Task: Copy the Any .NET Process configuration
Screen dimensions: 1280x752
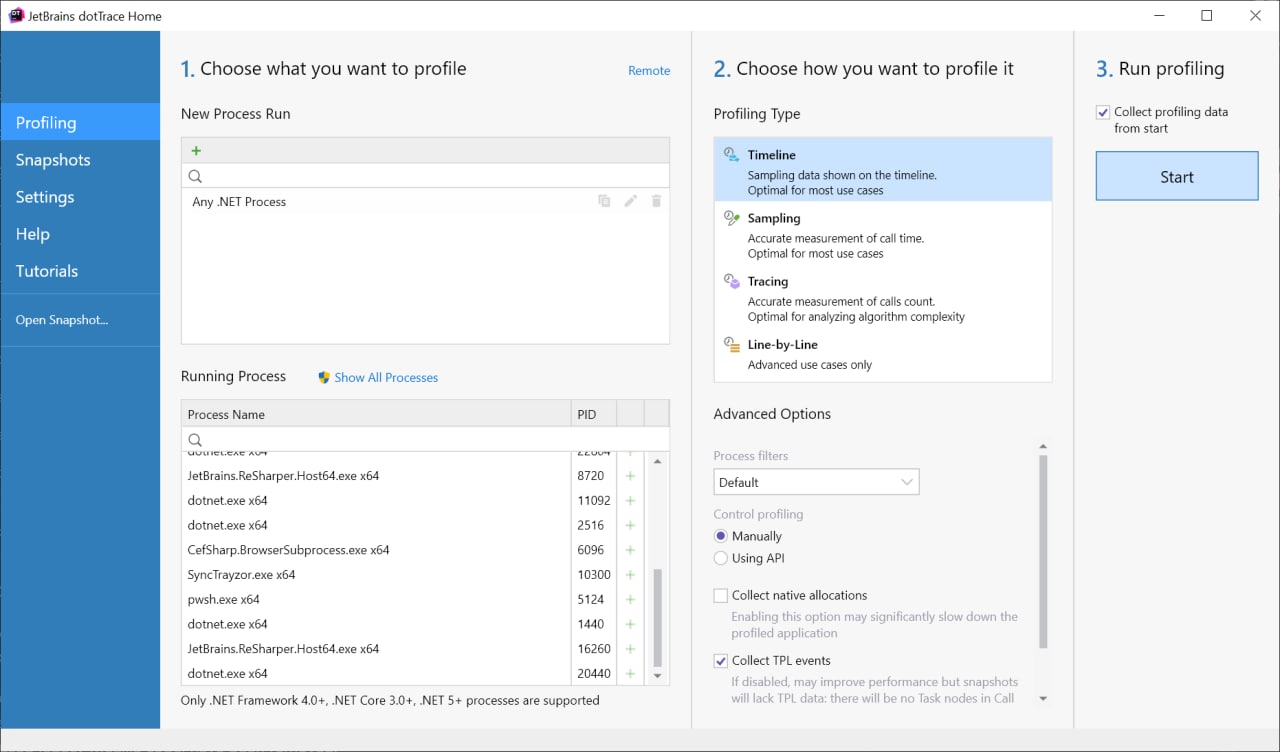Action: tap(604, 201)
